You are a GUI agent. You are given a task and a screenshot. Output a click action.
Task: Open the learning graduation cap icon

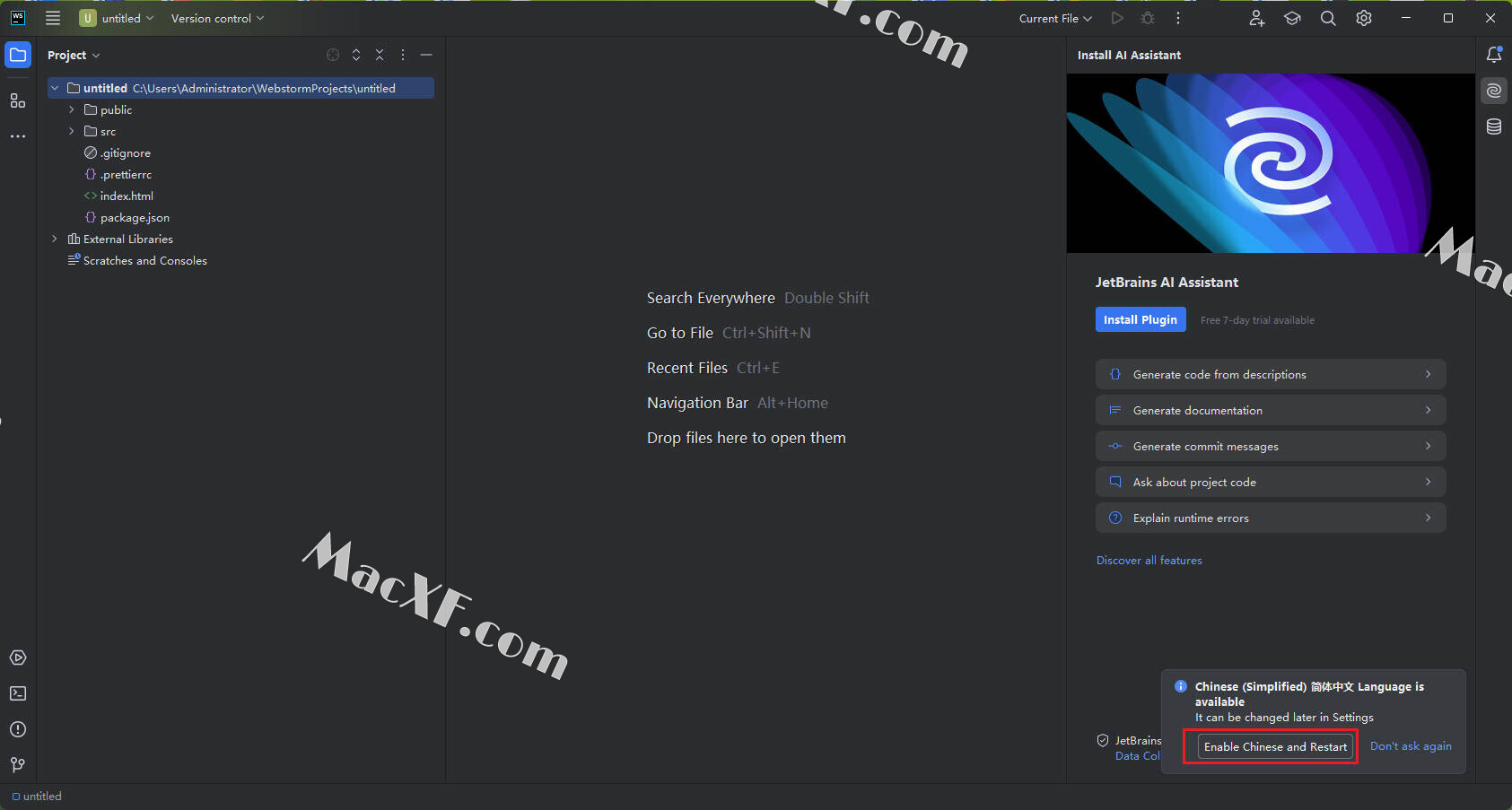pyautogui.click(x=1292, y=18)
